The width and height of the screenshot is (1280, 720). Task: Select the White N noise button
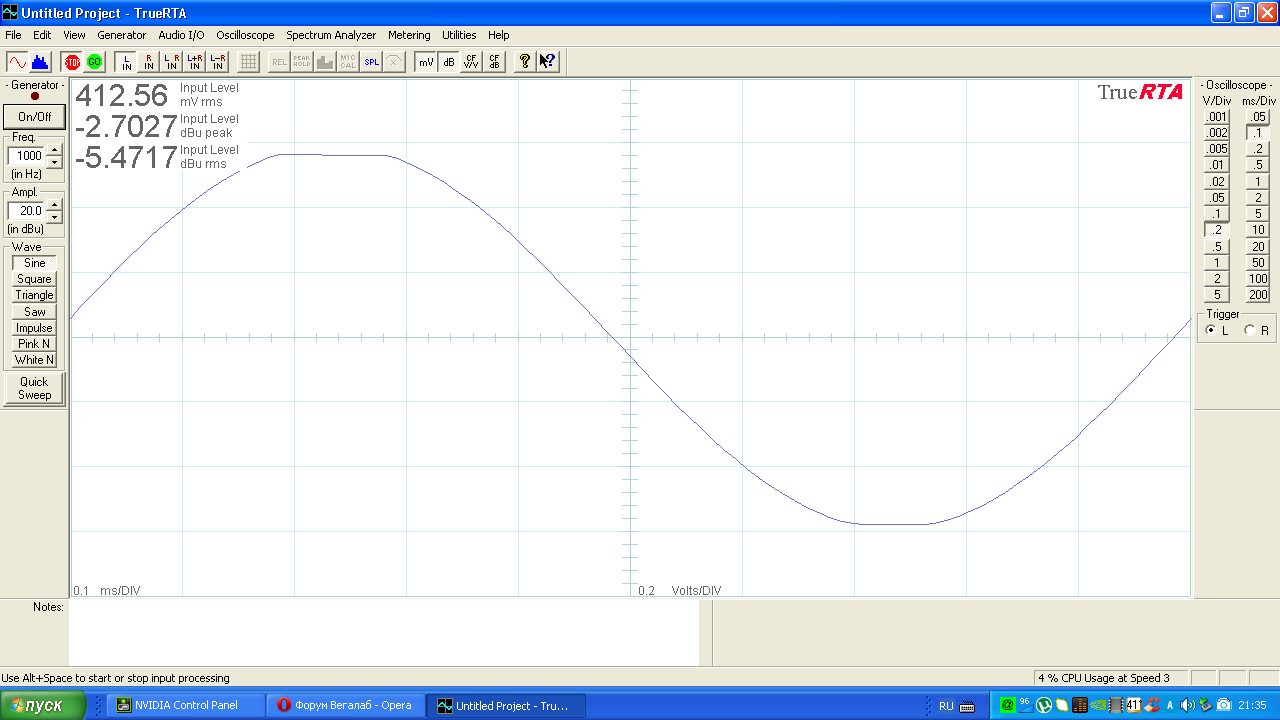(x=34, y=360)
